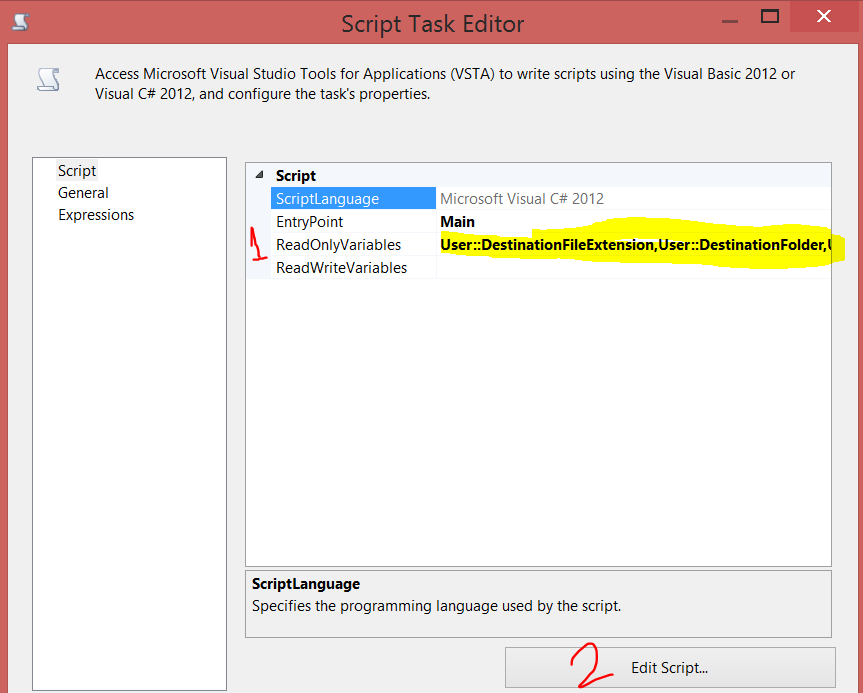Click the VSTA scroll icon above the left pane
863x693 pixels.
point(48,79)
